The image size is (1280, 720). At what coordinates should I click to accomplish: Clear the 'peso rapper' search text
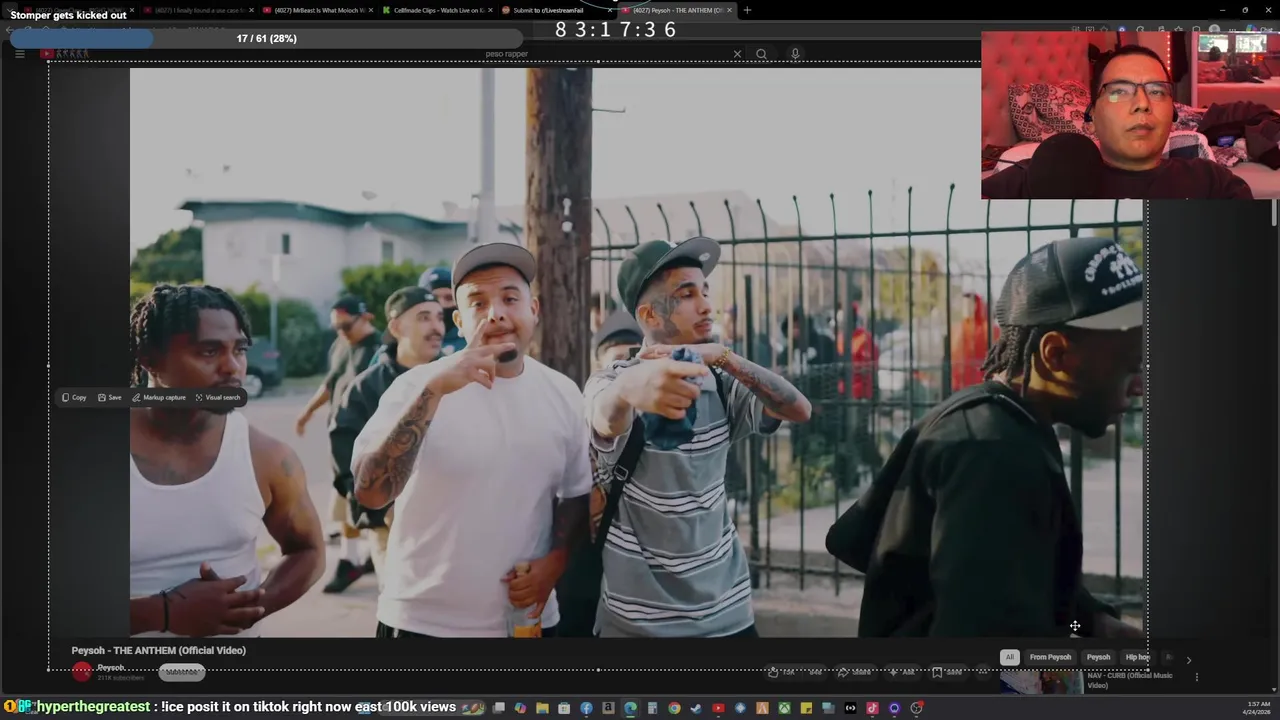tap(737, 54)
